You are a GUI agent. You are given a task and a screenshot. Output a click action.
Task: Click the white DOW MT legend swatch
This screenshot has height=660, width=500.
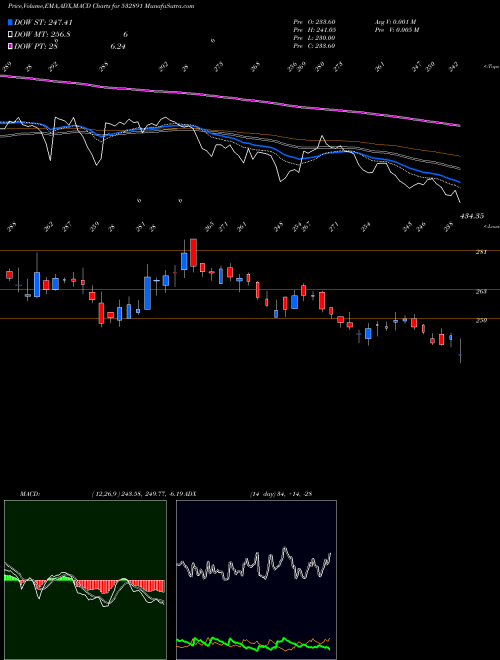click(10, 35)
